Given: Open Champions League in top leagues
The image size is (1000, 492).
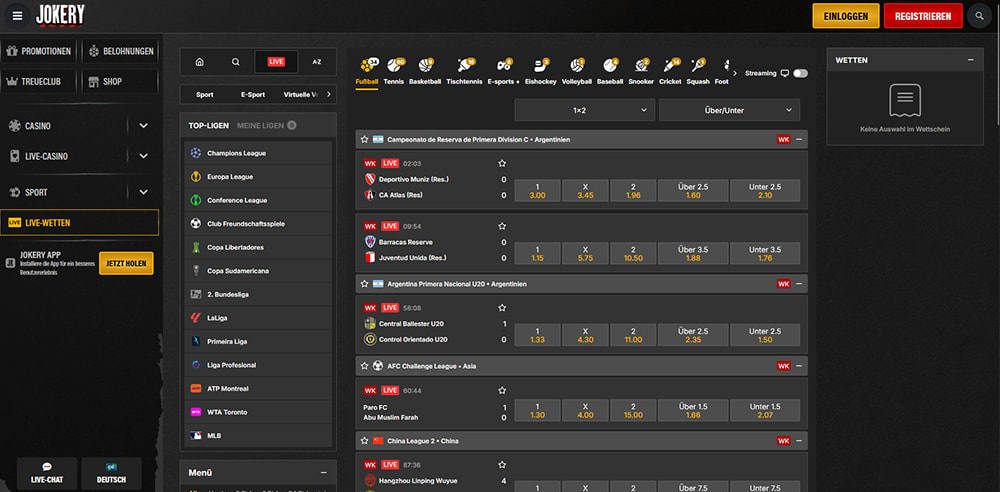Looking at the screenshot, I should coord(258,153).
